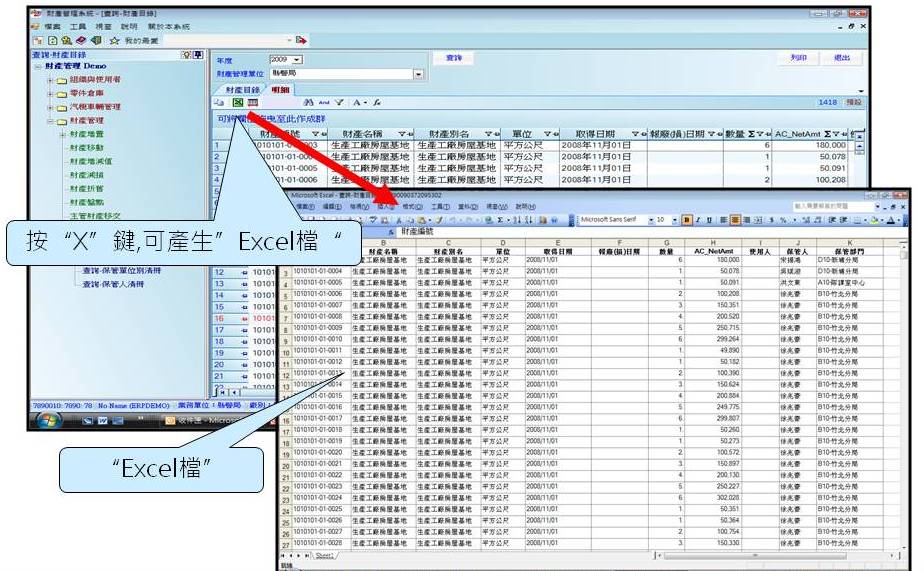Expand the 零件倉庫 tree folder
This screenshot has width=924, height=571.
click(50, 93)
